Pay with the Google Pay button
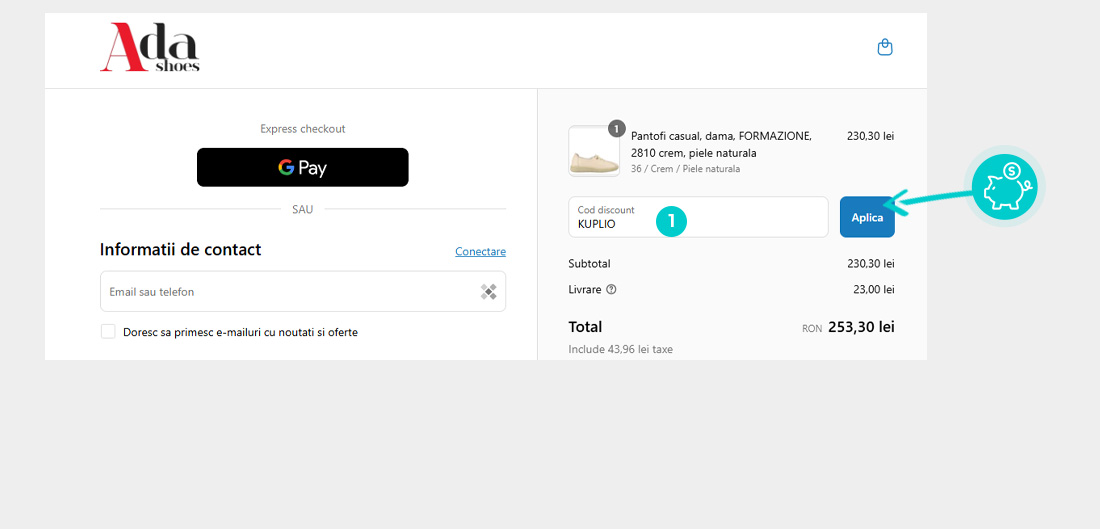This screenshot has height=529, width=1100. [302, 167]
